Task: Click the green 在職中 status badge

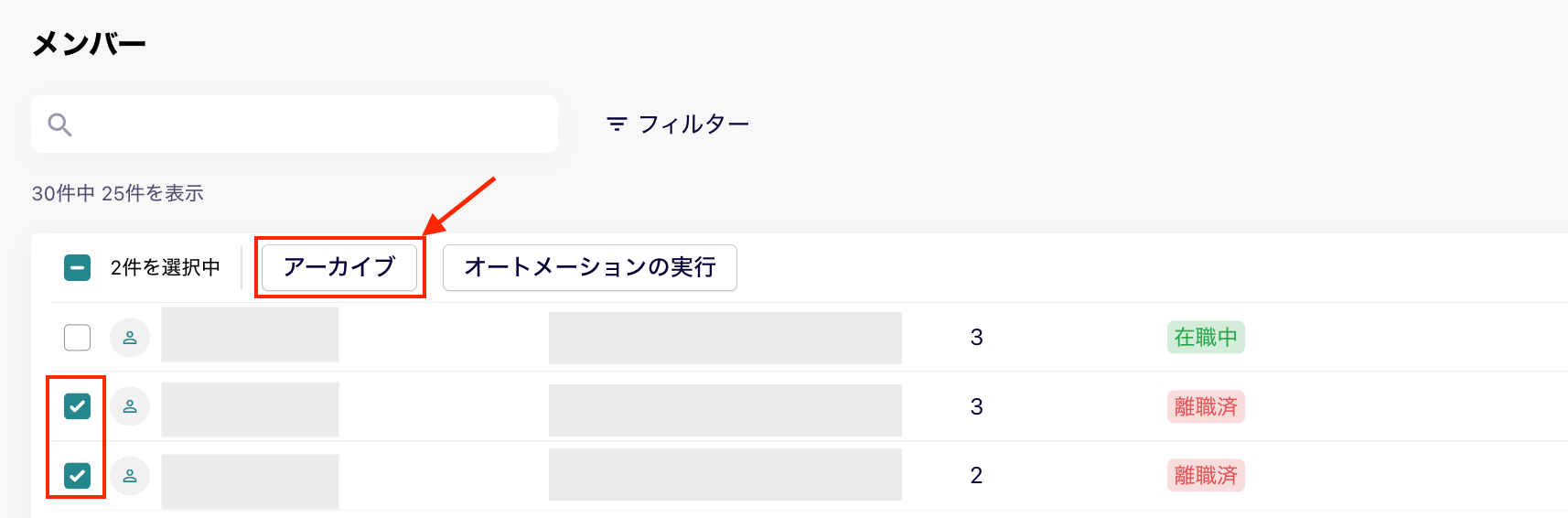Action: 1206,337
